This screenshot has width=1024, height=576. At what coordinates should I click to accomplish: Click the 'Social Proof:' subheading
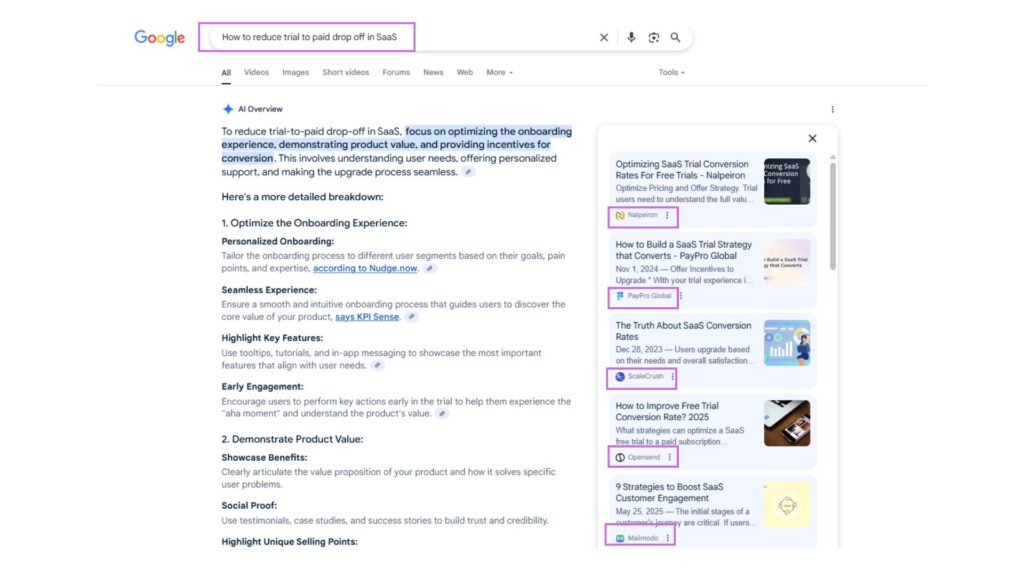click(x=249, y=505)
